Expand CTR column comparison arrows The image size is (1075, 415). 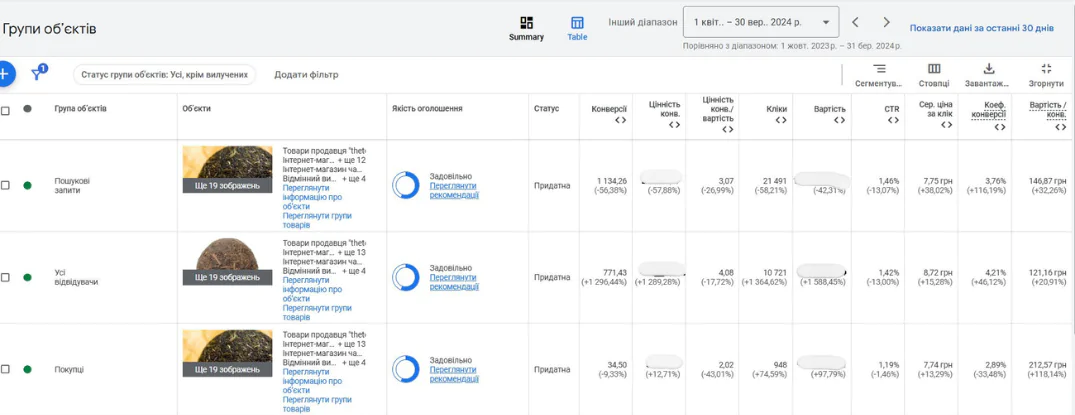(893, 120)
